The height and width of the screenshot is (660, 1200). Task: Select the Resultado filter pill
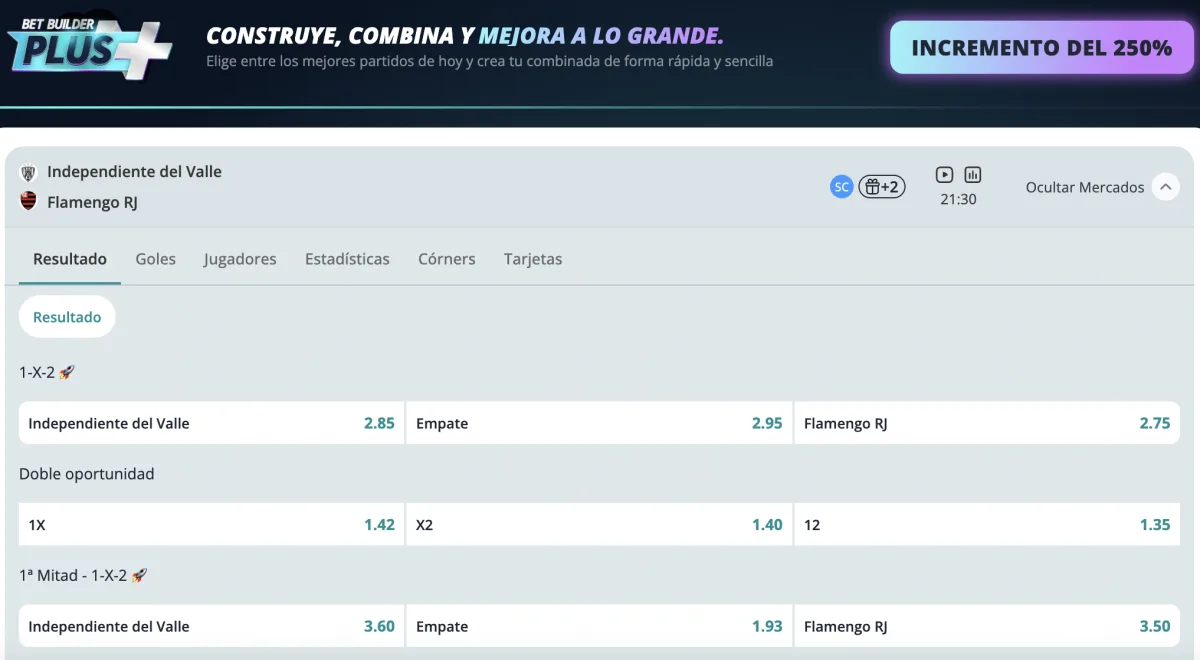(67, 317)
